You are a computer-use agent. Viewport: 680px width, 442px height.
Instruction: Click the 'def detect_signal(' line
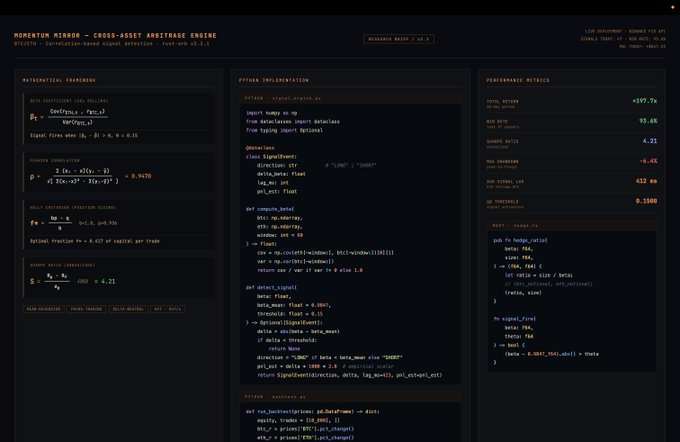click(271, 288)
